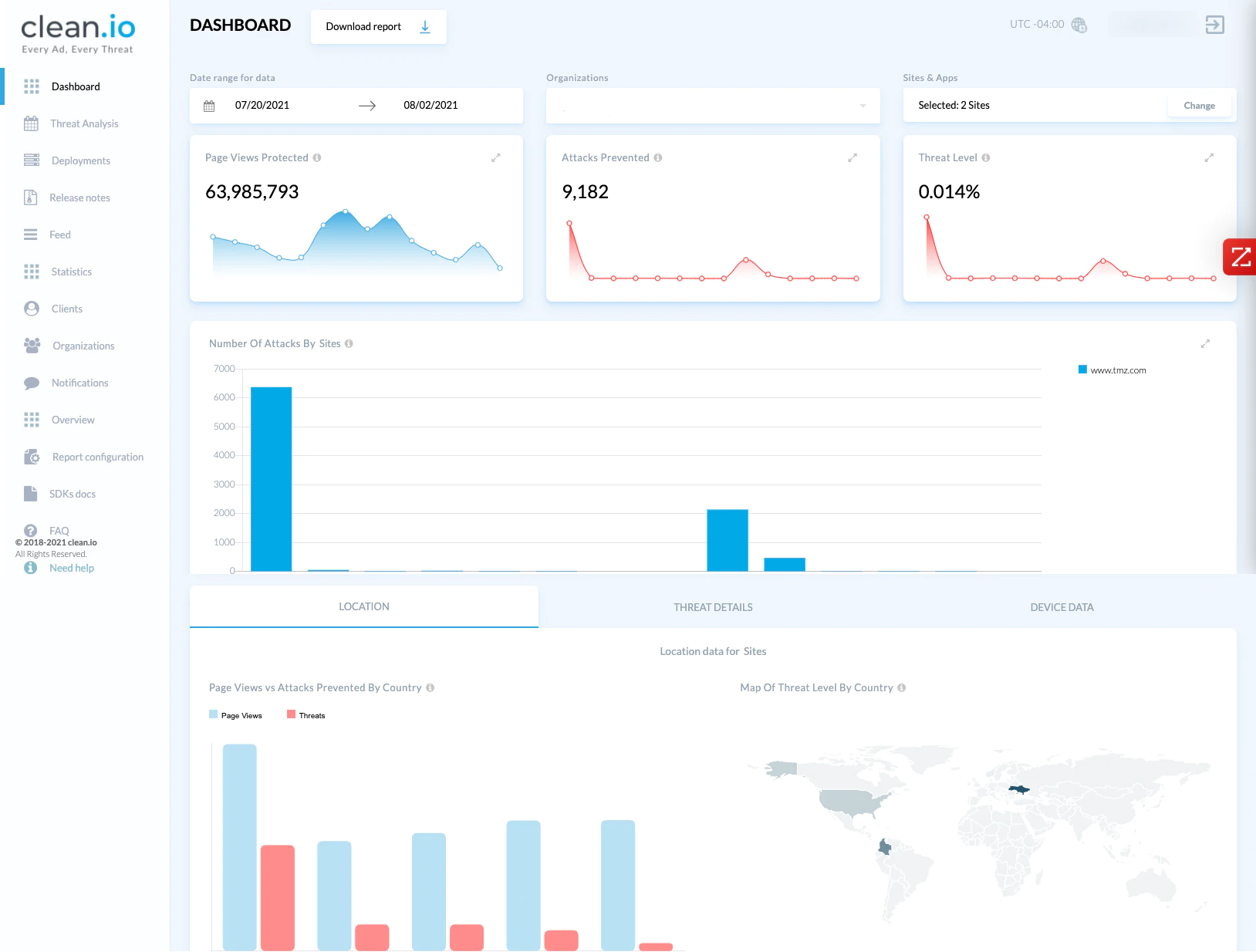1256x952 pixels.
Task: Open the Organizations dropdown
Action: 713,106
